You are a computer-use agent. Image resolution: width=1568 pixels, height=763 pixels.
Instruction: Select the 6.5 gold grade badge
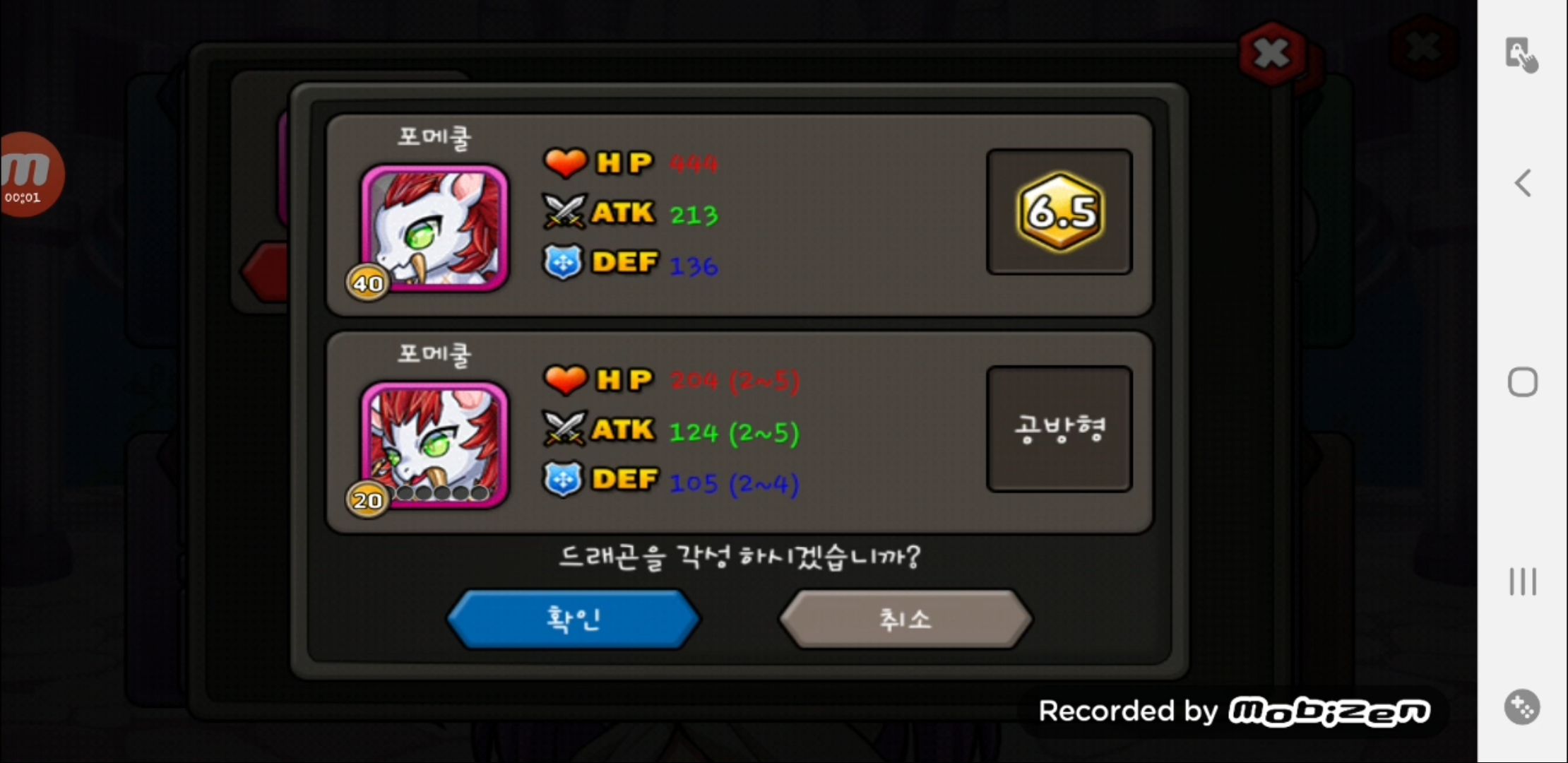[1060, 211]
